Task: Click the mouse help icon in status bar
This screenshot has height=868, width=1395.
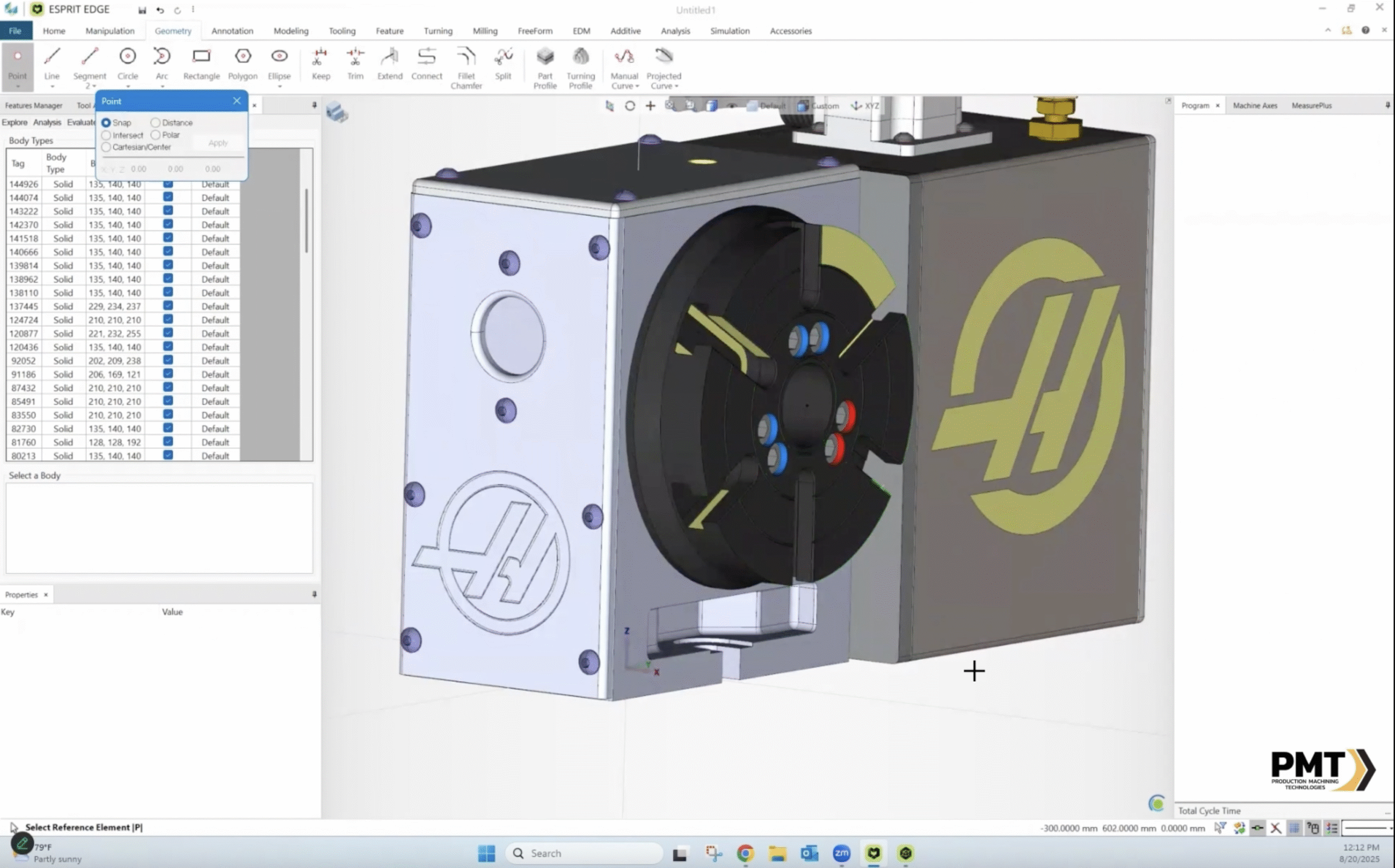Action: click(1313, 828)
